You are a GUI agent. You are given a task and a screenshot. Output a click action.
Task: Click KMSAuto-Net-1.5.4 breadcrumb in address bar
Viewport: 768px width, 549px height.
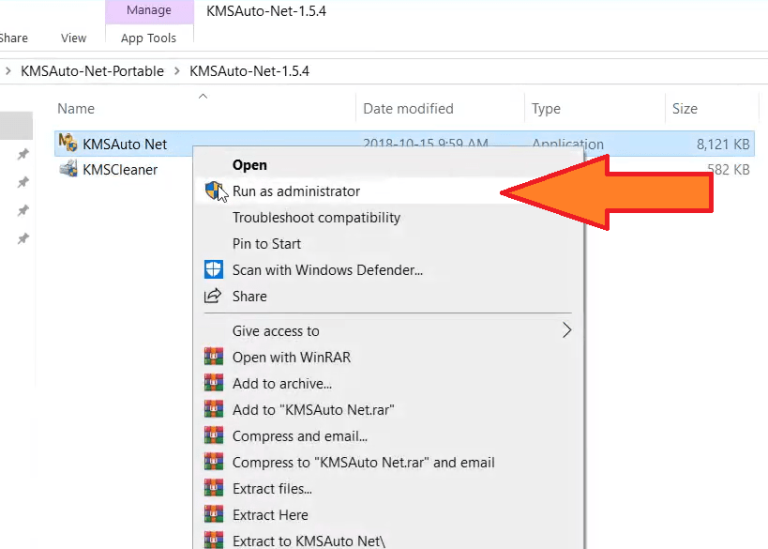coord(249,71)
